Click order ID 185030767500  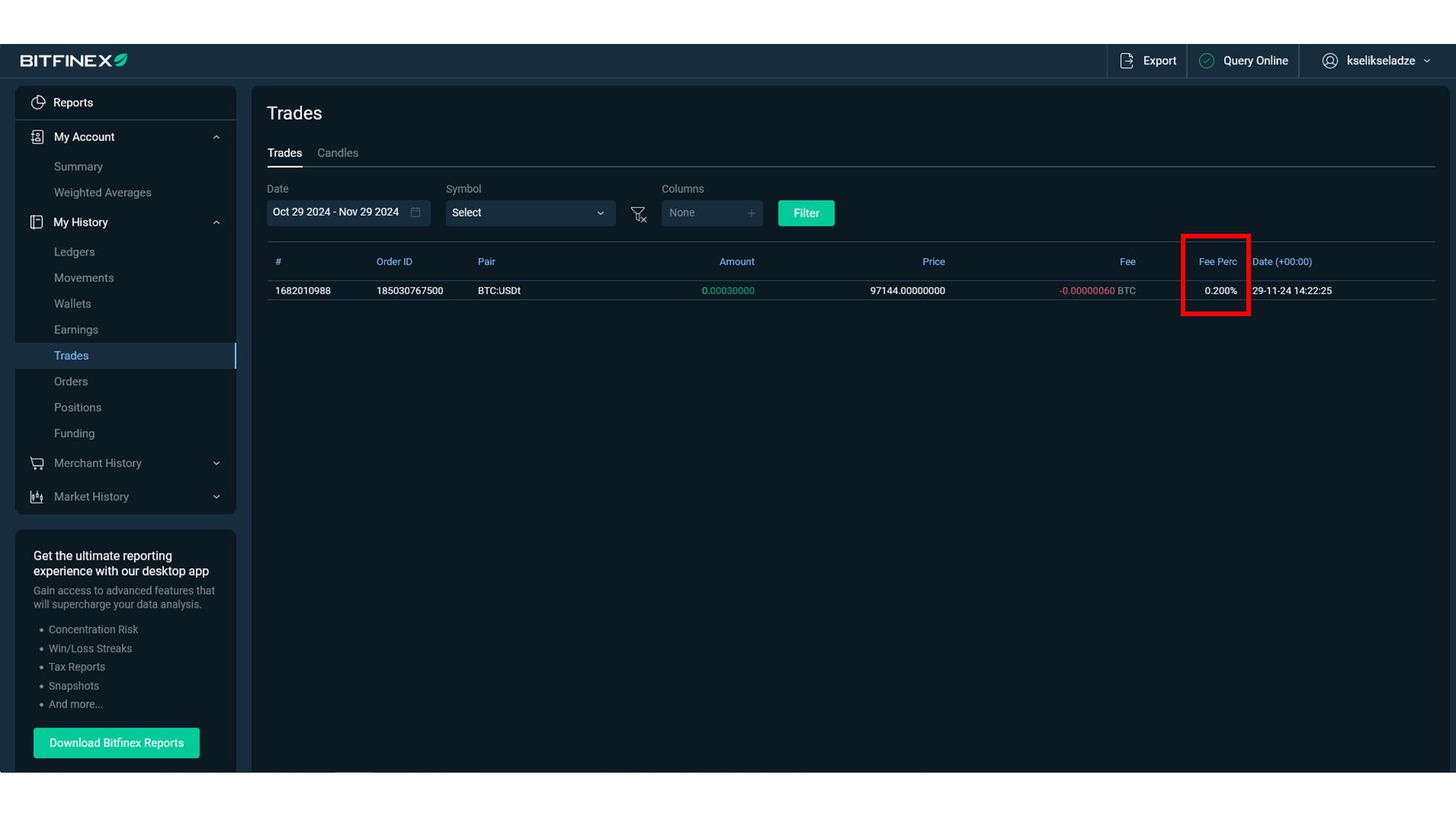click(x=409, y=290)
